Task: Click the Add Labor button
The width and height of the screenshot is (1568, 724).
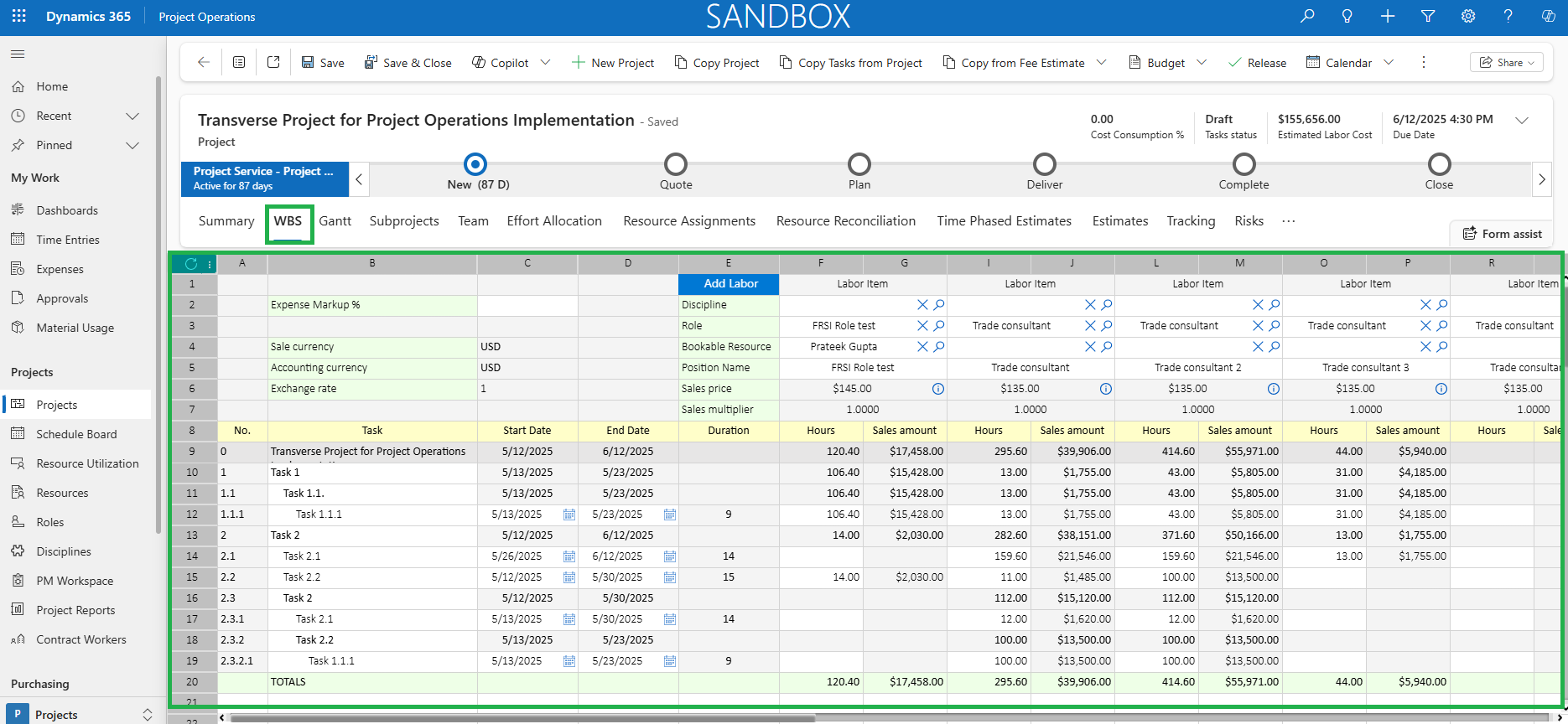Action: click(x=729, y=284)
